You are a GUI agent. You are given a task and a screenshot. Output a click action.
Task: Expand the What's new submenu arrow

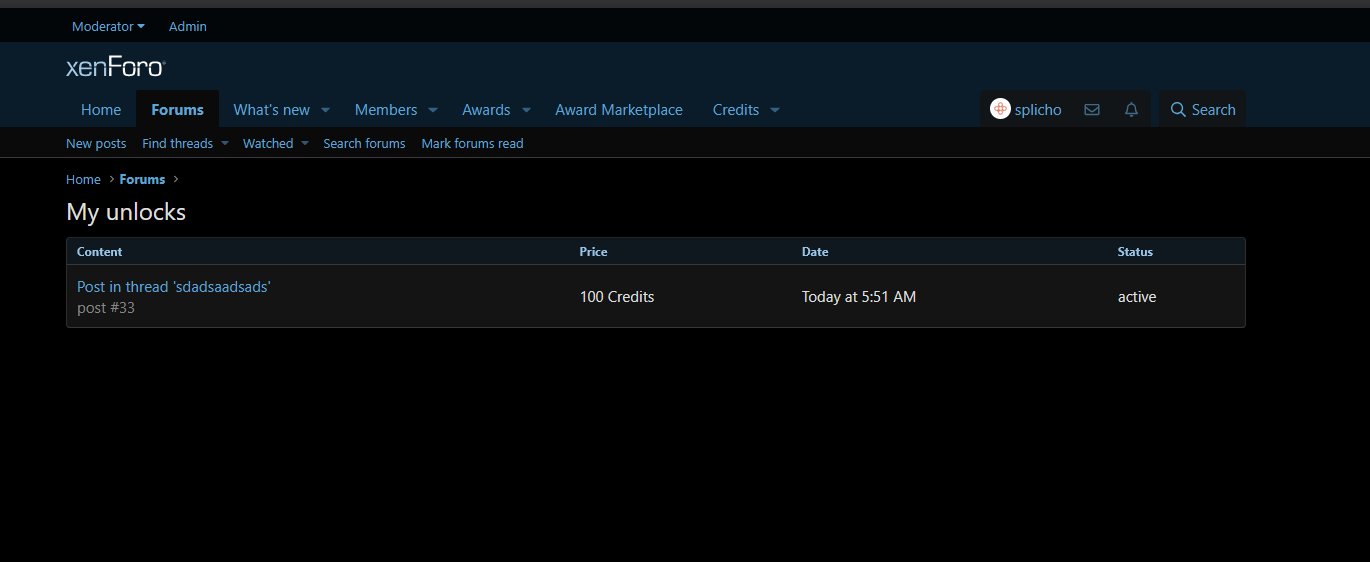click(x=325, y=110)
